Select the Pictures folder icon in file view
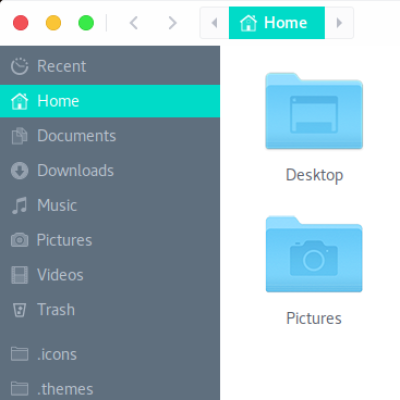This screenshot has width=400, height=400. tap(314, 254)
